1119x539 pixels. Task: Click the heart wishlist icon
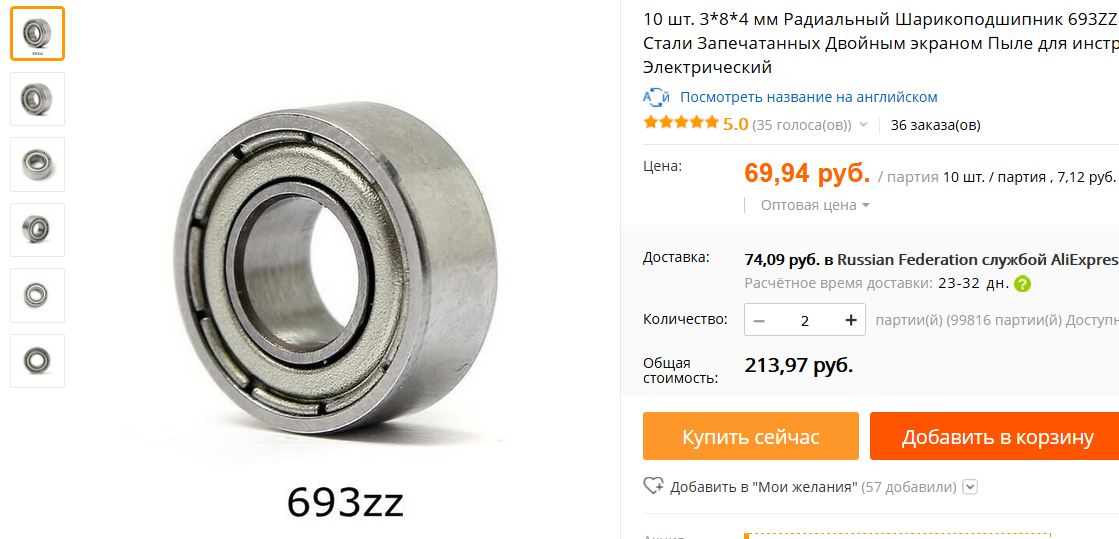[x=654, y=486]
